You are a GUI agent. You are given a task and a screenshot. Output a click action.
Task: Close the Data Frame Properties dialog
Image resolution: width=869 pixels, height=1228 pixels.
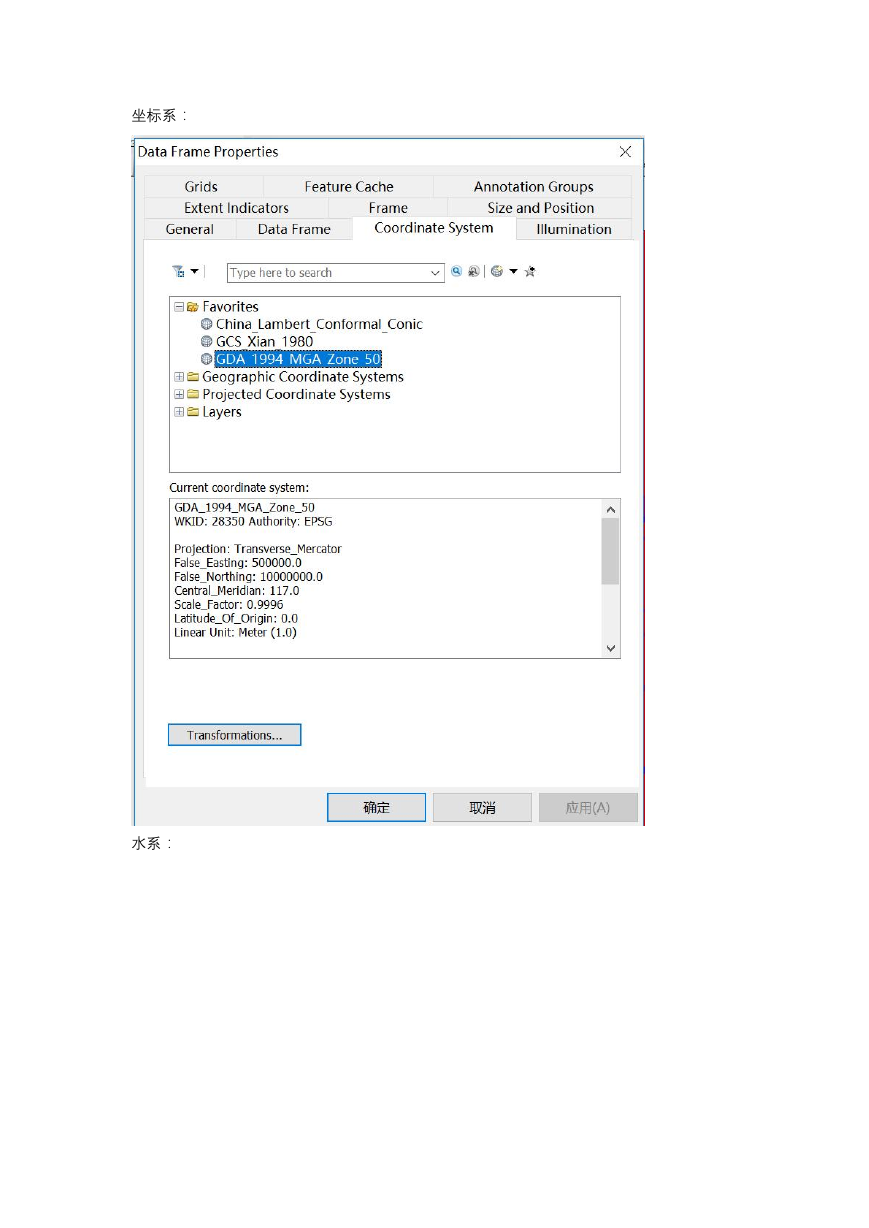tap(625, 152)
